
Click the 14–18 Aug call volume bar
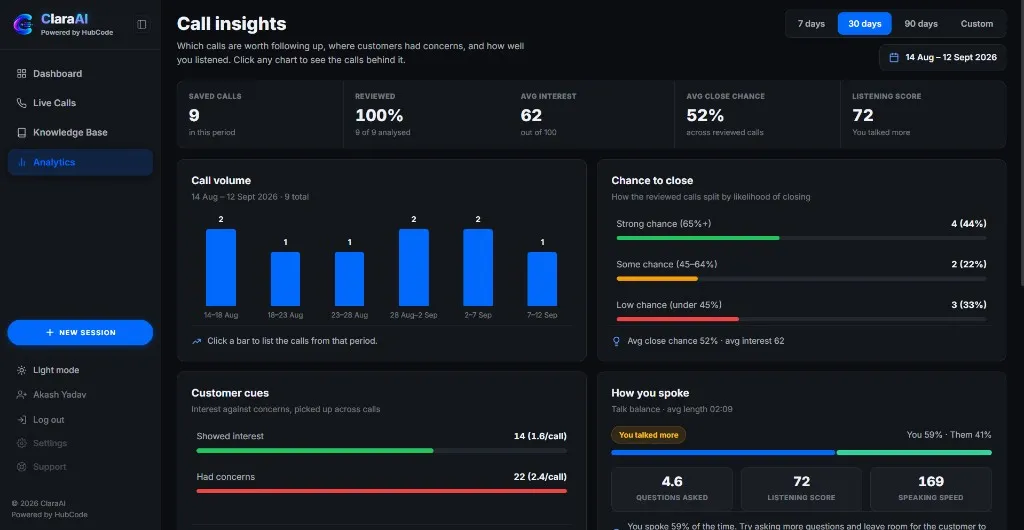click(221, 268)
